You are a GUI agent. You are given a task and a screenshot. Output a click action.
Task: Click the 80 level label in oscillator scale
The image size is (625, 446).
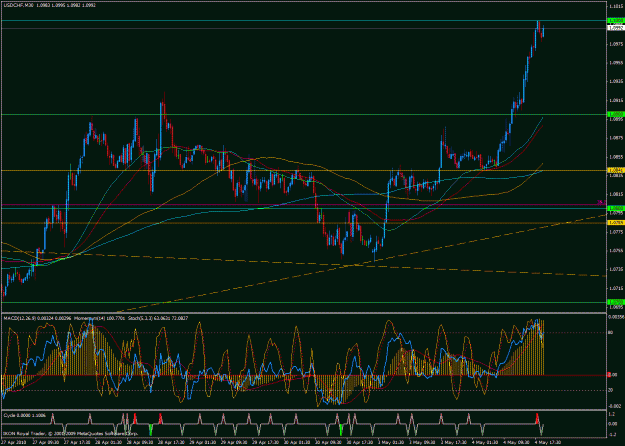610,332
